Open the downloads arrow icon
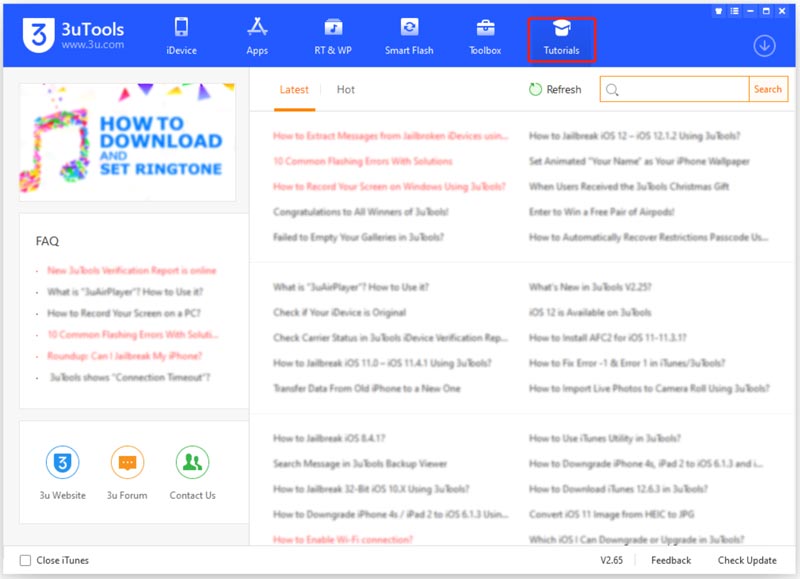800x579 pixels. click(x=764, y=46)
